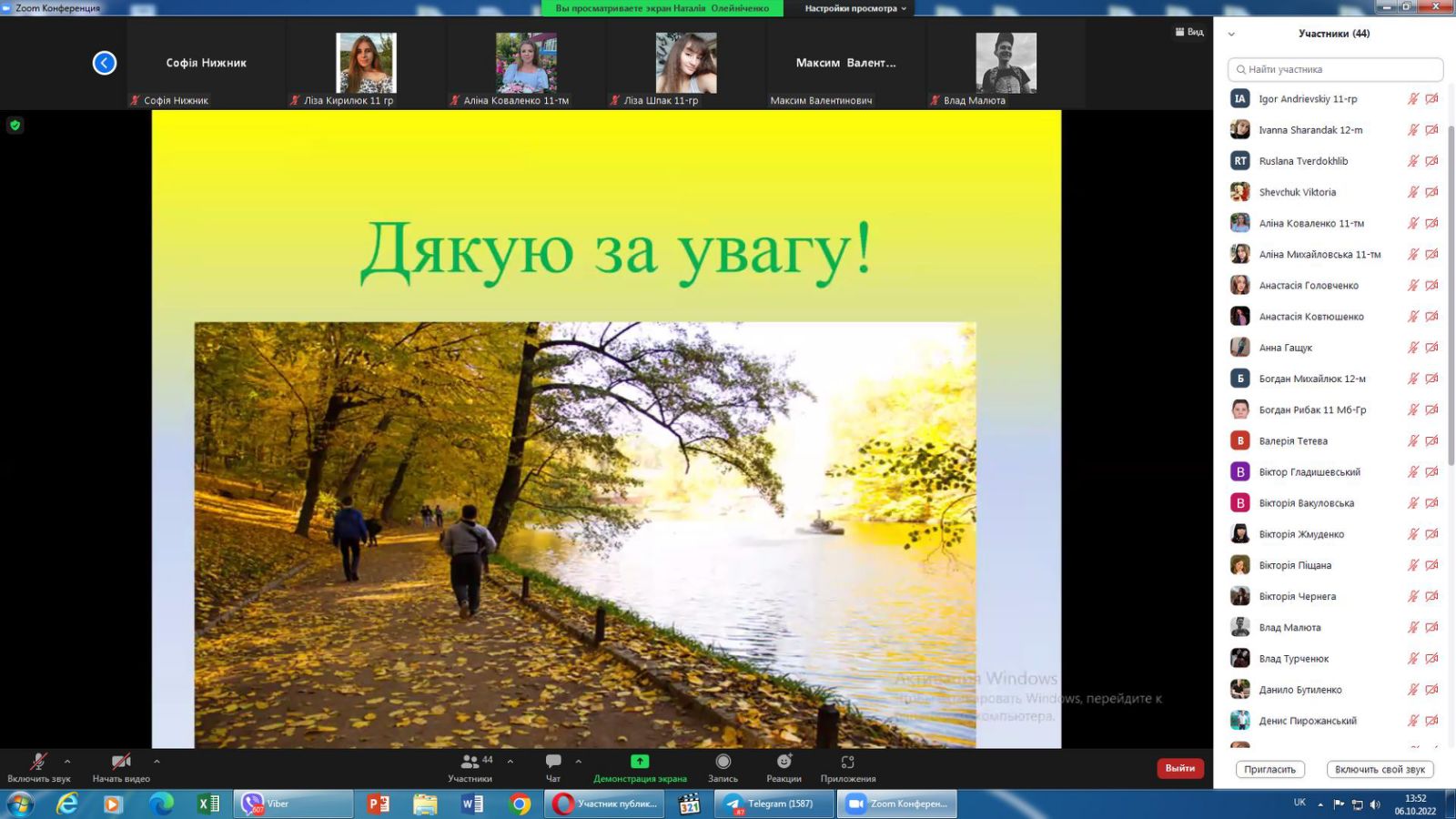
Task: Expand video options arrow next to camera
Action: [157, 761]
